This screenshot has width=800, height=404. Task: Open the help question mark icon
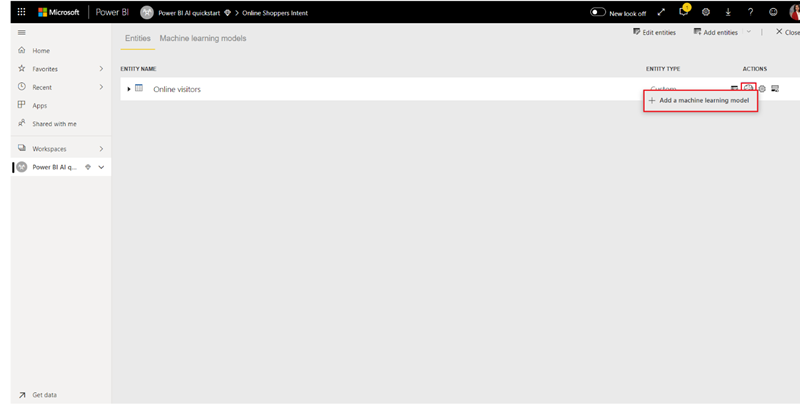[x=750, y=12]
